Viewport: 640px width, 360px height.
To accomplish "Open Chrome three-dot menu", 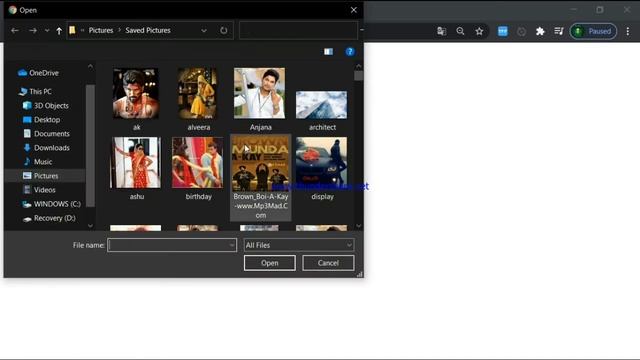I will [x=628, y=31].
